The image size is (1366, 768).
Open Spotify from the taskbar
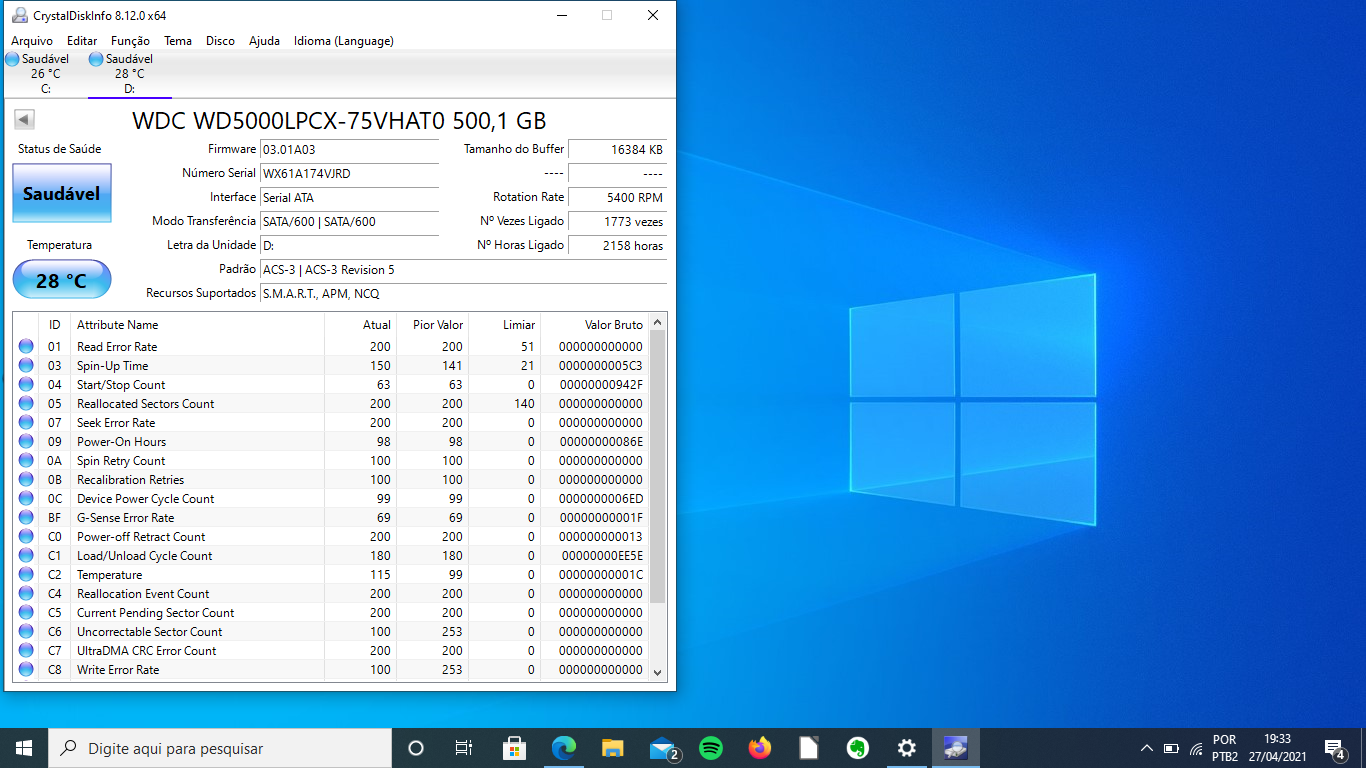point(711,748)
